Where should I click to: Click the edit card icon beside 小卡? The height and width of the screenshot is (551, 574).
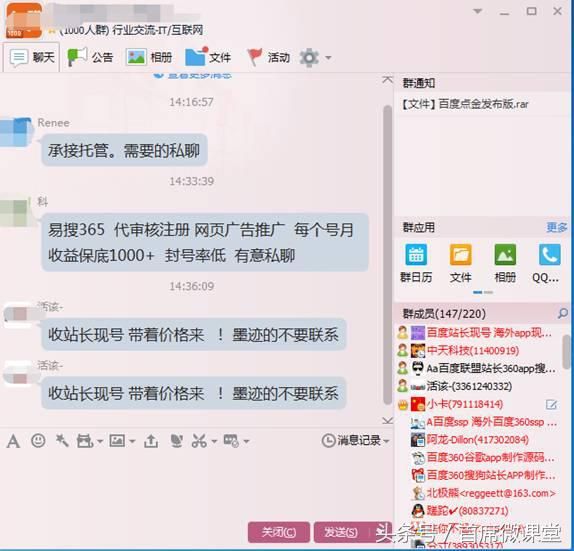pos(551,404)
